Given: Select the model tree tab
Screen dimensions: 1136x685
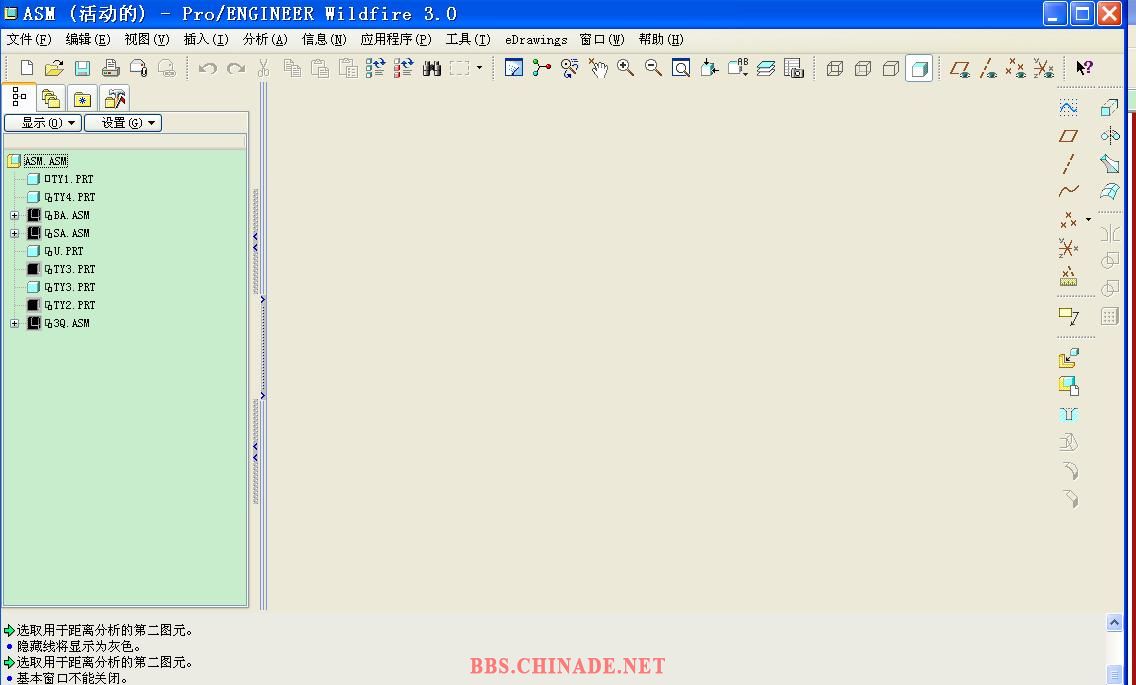Looking at the screenshot, I should pyautogui.click(x=19, y=98).
